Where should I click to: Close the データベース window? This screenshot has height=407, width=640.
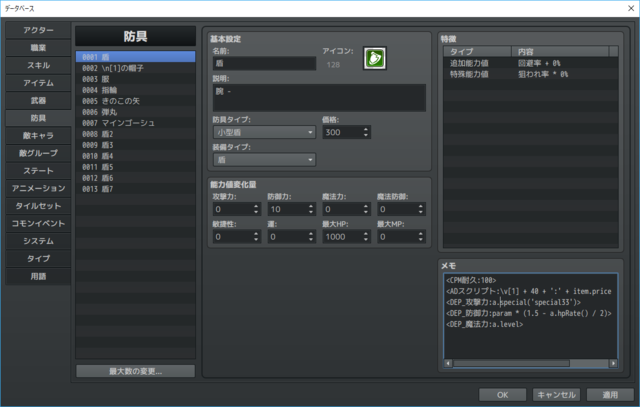tap(631, 8)
